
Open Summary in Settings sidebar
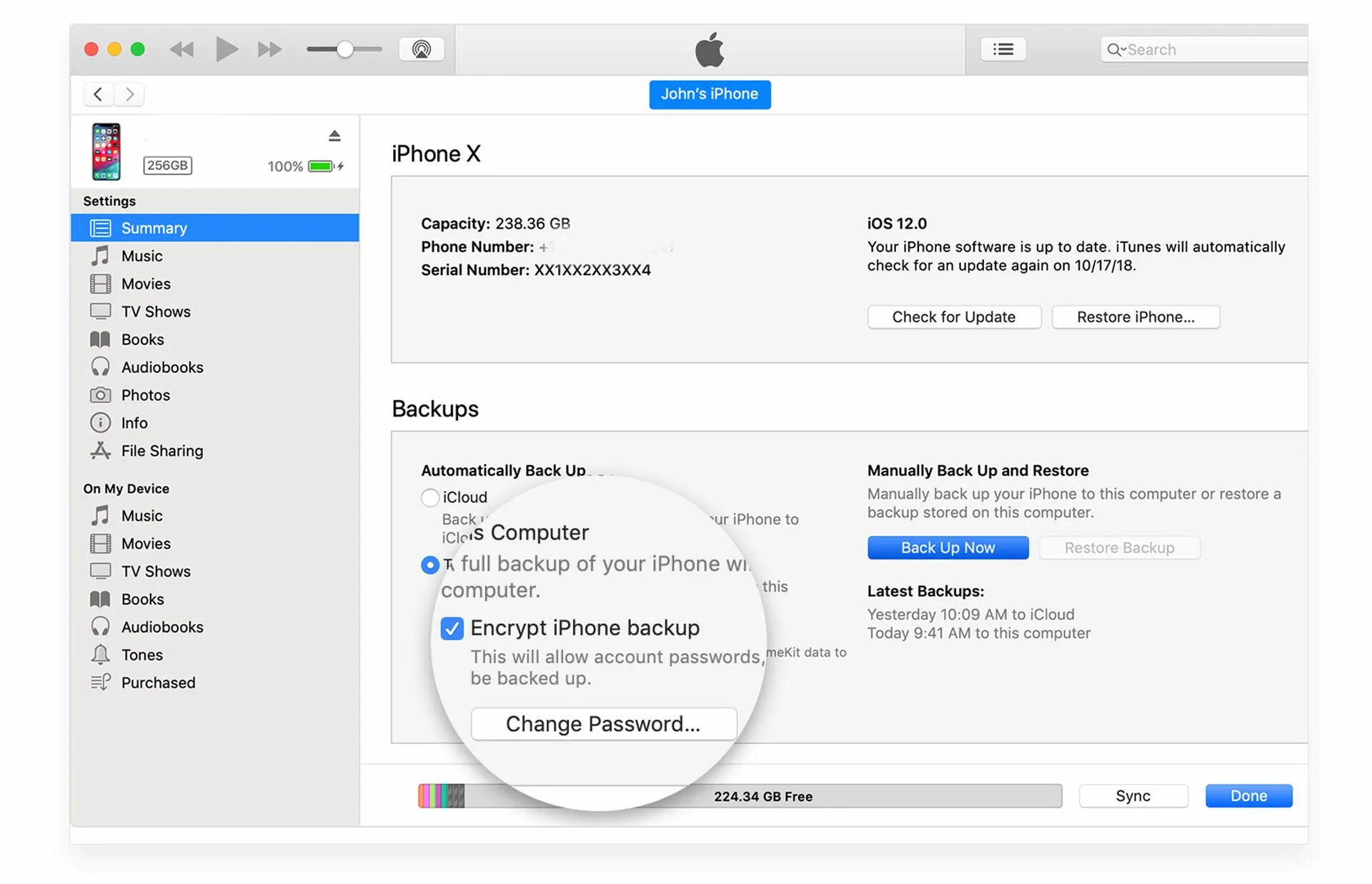(154, 228)
